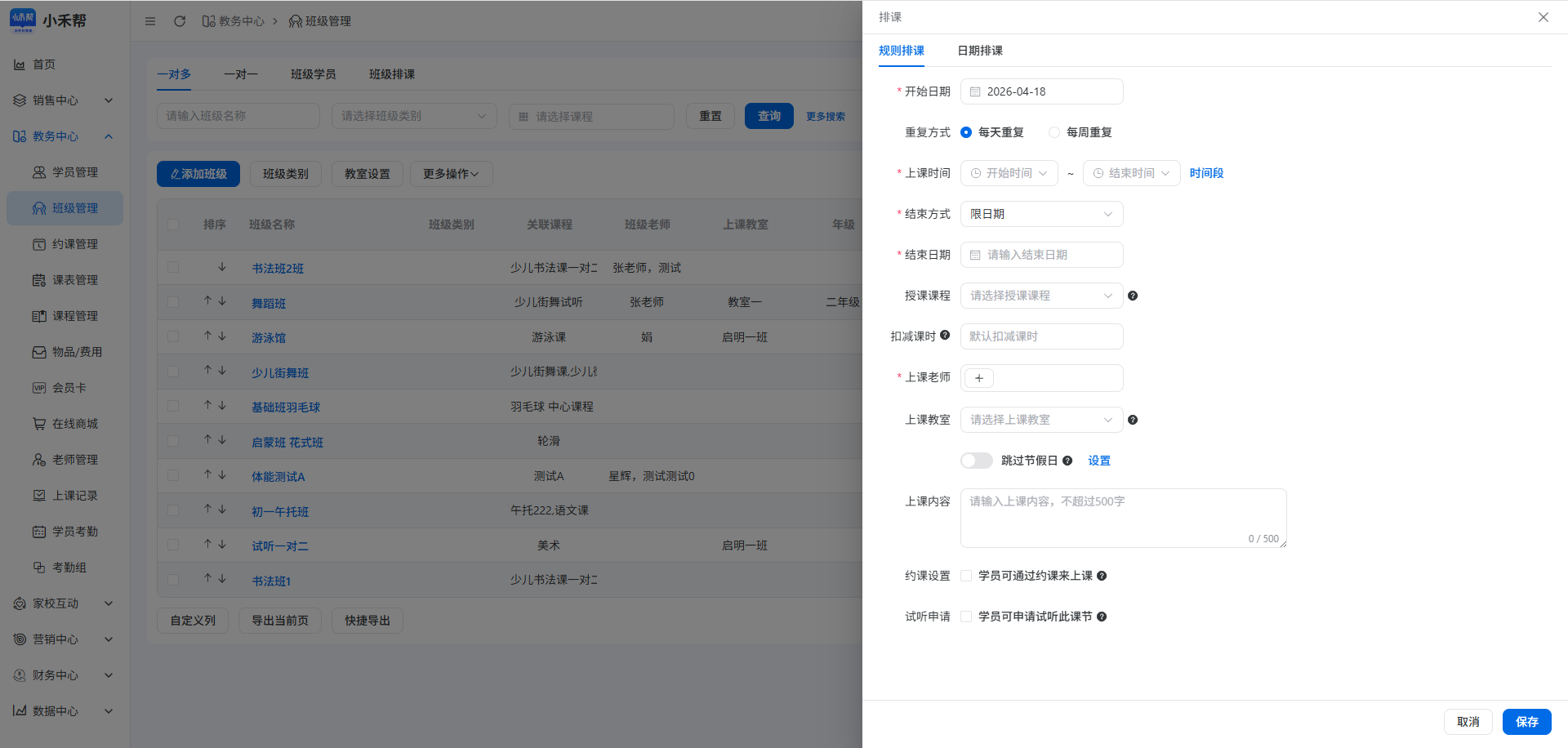Click the help icon beside 授课课程 dropdown

(x=1133, y=296)
